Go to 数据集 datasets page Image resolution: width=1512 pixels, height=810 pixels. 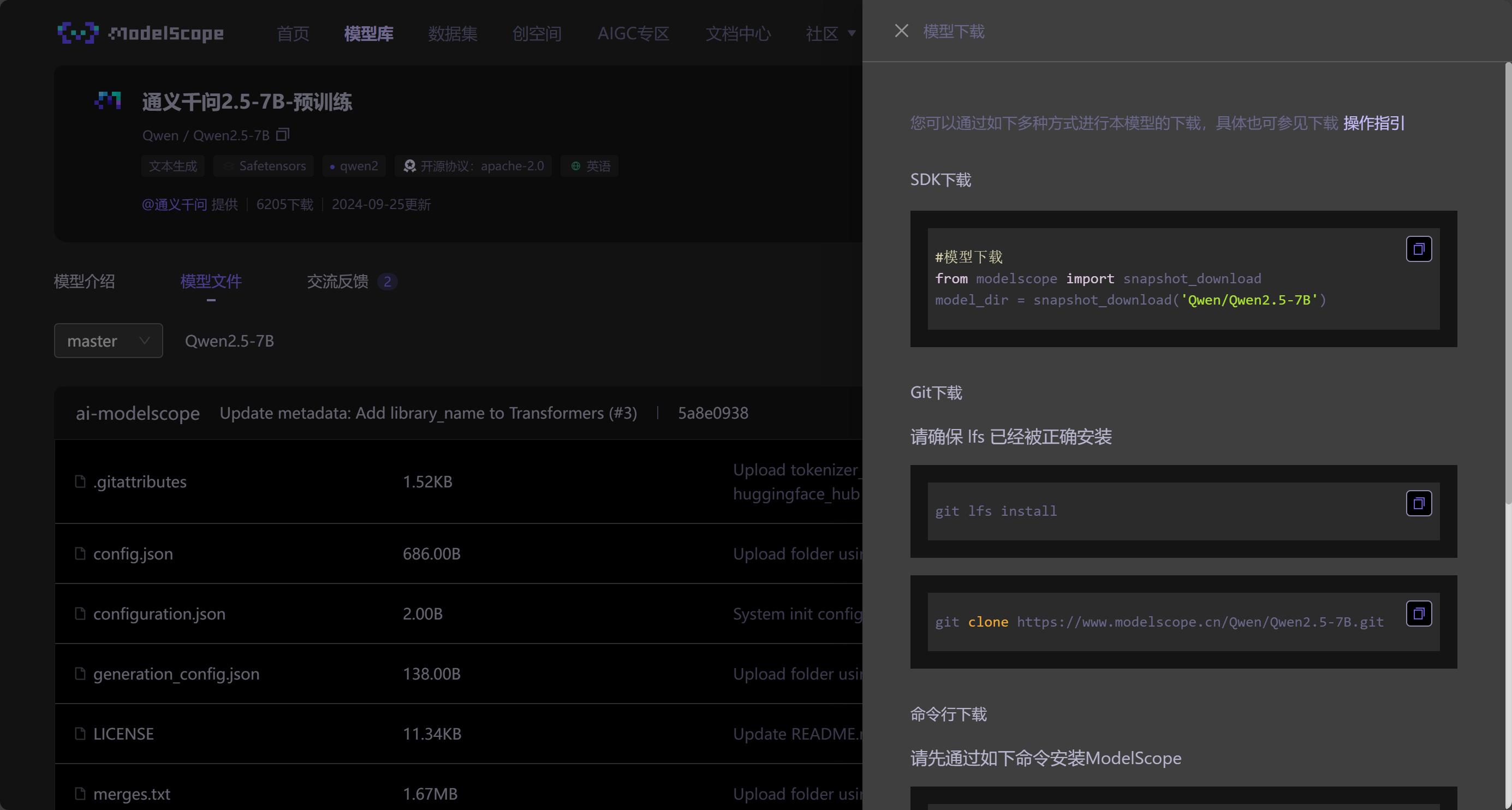pos(452,33)
